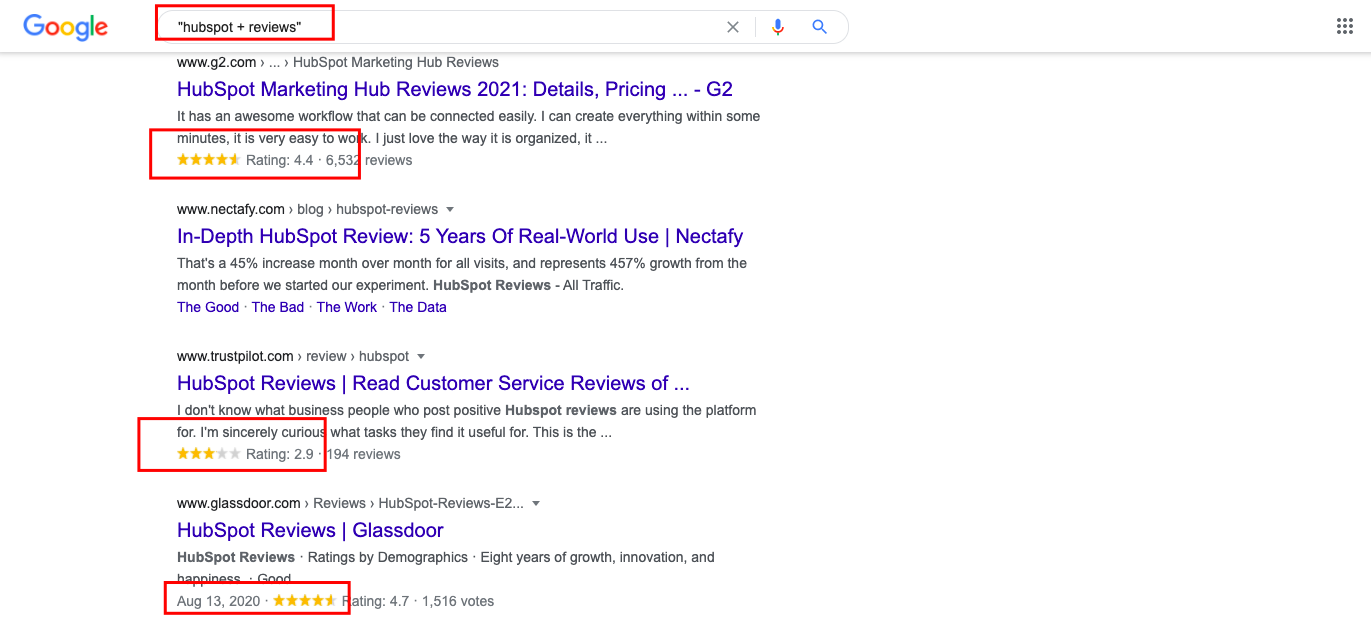Click the "1,516 votes" text
1371x625 pixels.
click(x=458, y=601)
